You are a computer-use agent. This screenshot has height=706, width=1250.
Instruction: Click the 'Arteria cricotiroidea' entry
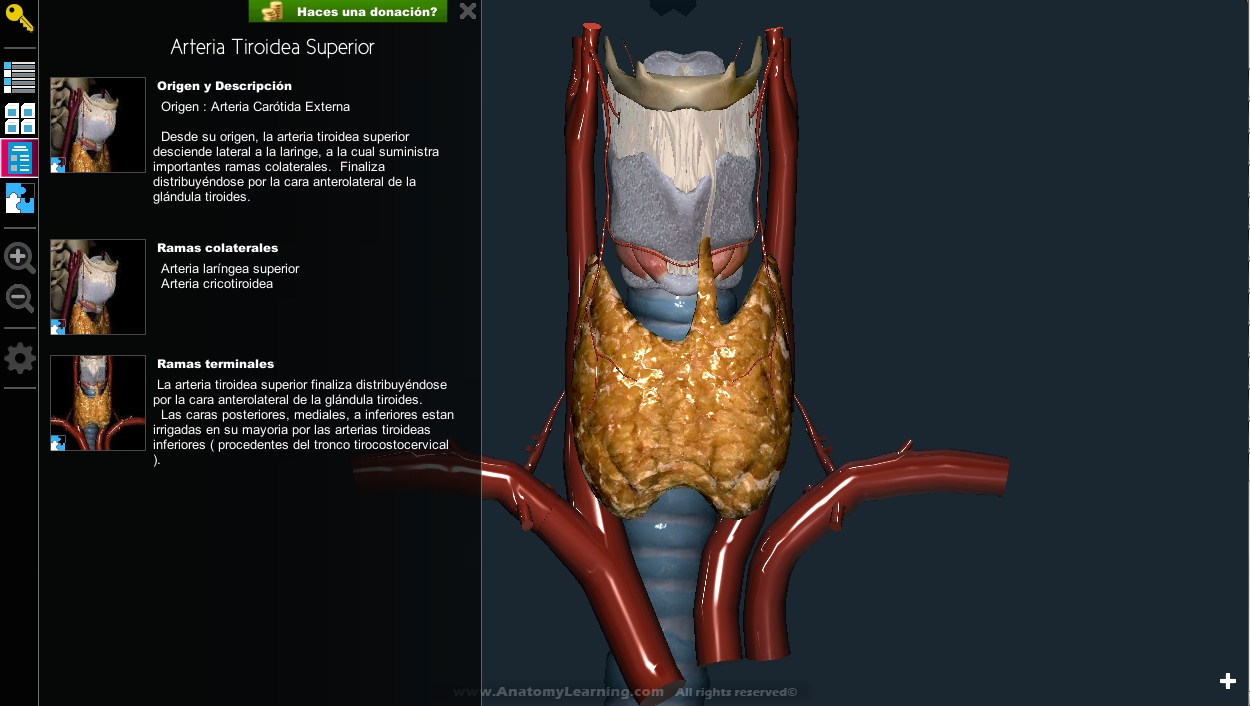point(217,284)
